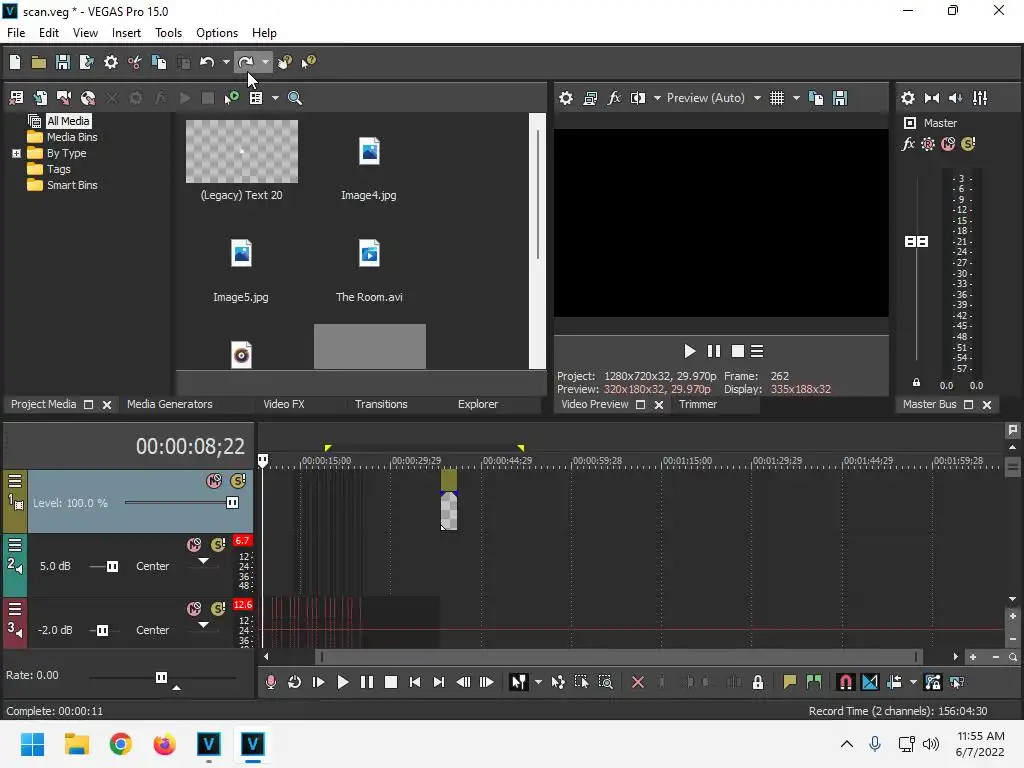Toggle Enable Snapping magnet icon

[x=846, y=682]
